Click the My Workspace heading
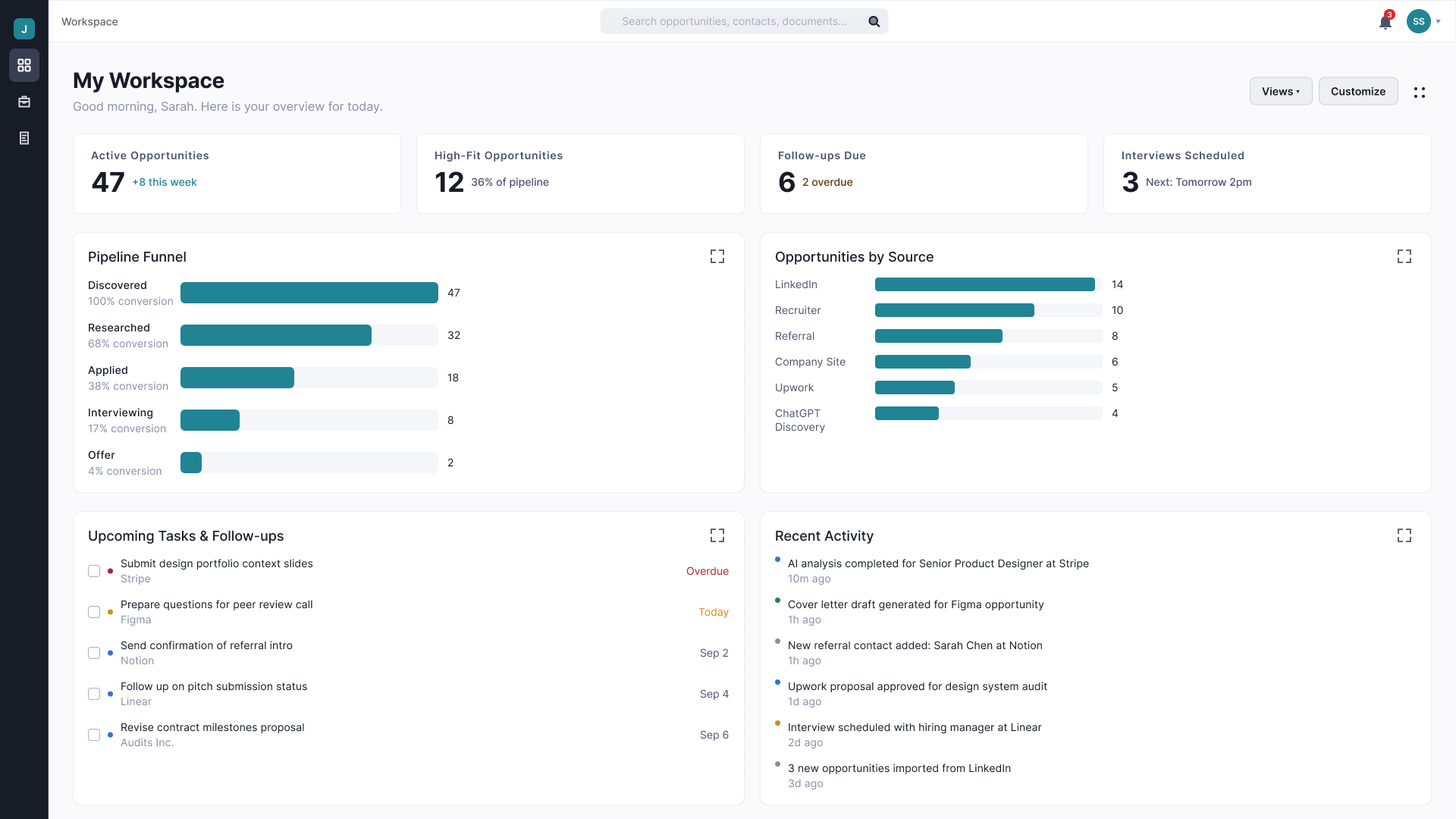Viewport: 1456px width, 819px height. click(x=149, y=80)
